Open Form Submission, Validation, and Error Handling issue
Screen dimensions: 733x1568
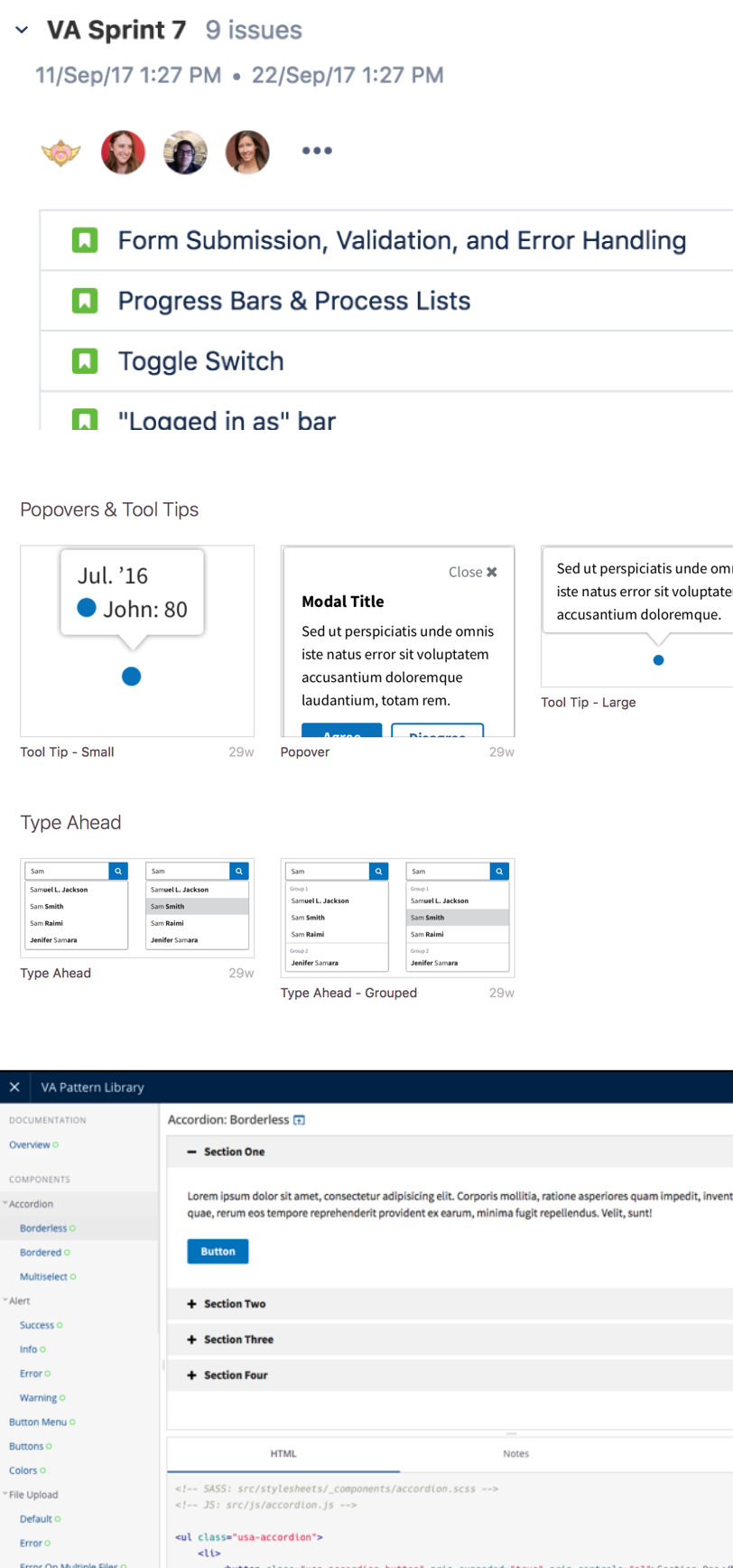[x=402, y=240]
